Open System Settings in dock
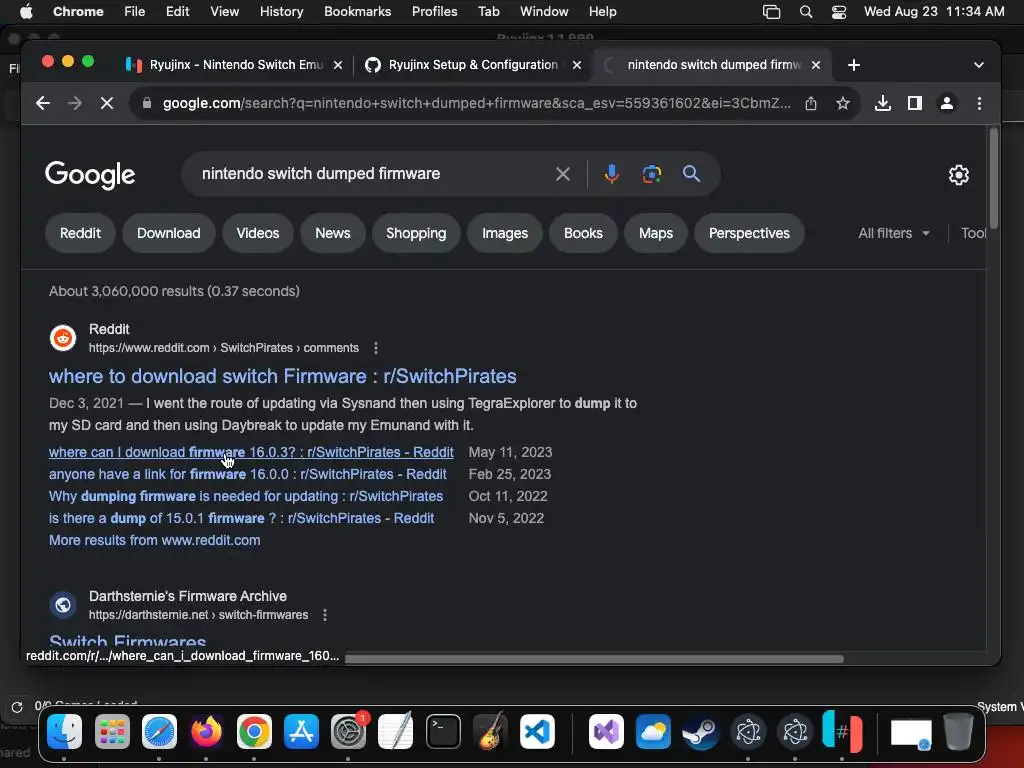1024x768 pixels. point(349,731)
